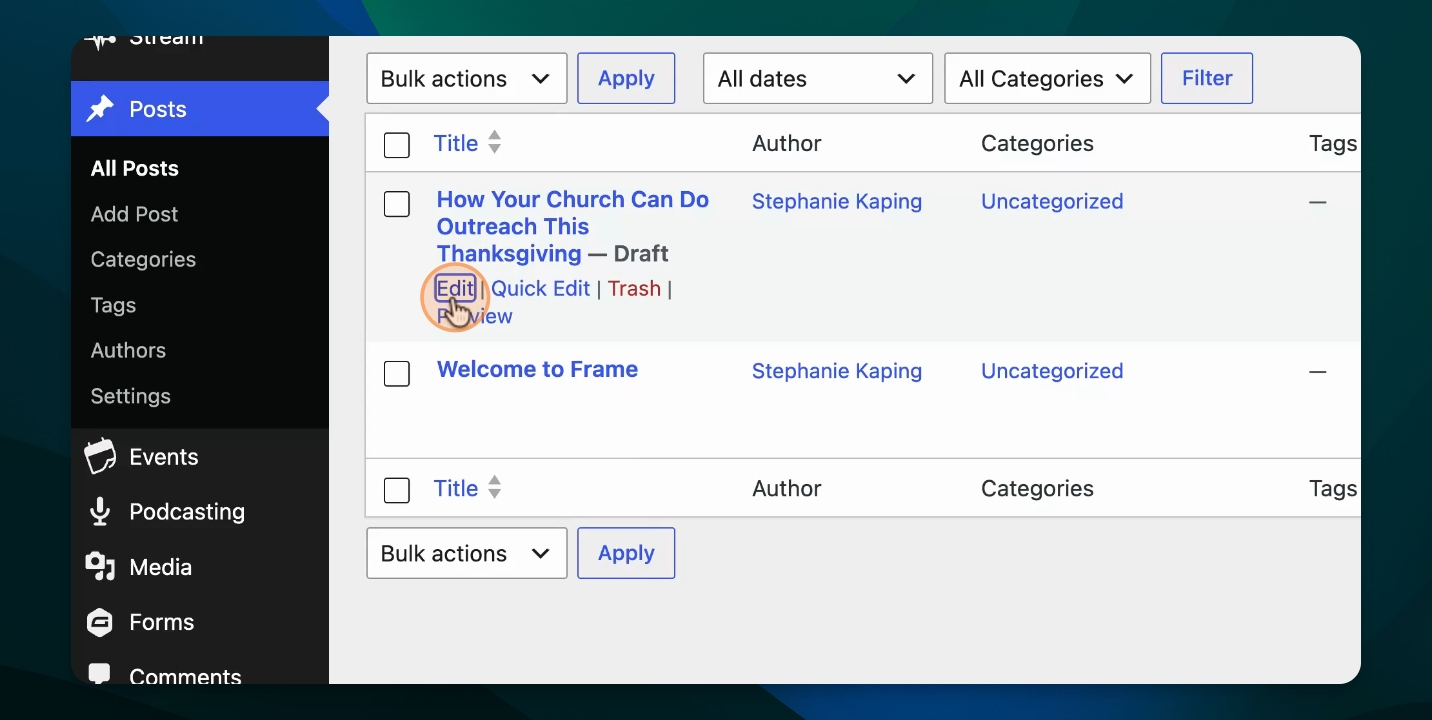This screenshot has height=720, width=1432.
Task: Check the Welcome to Frame post checkbox
Action: [397, 374]
